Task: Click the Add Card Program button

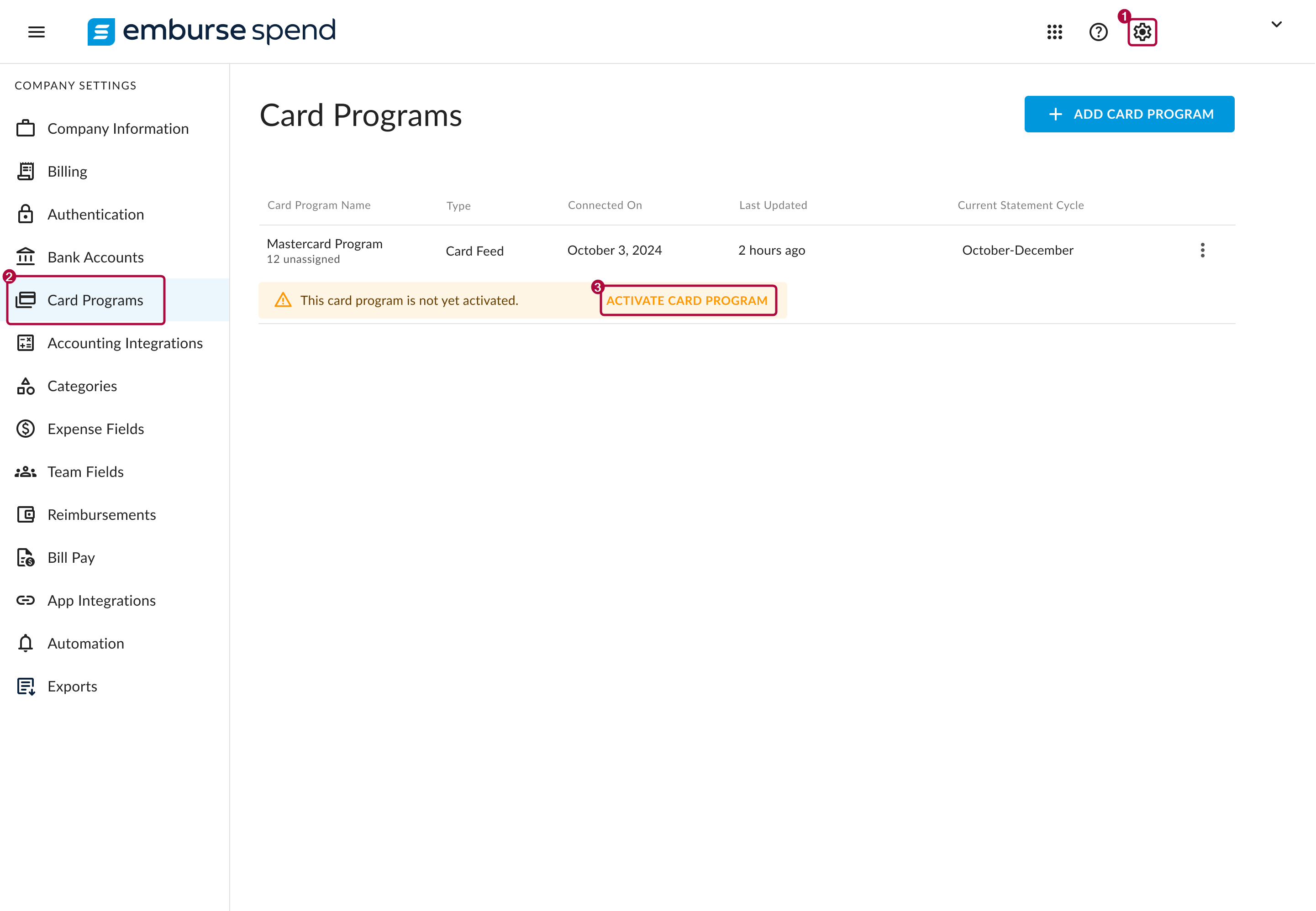Action: (1129, 114)
